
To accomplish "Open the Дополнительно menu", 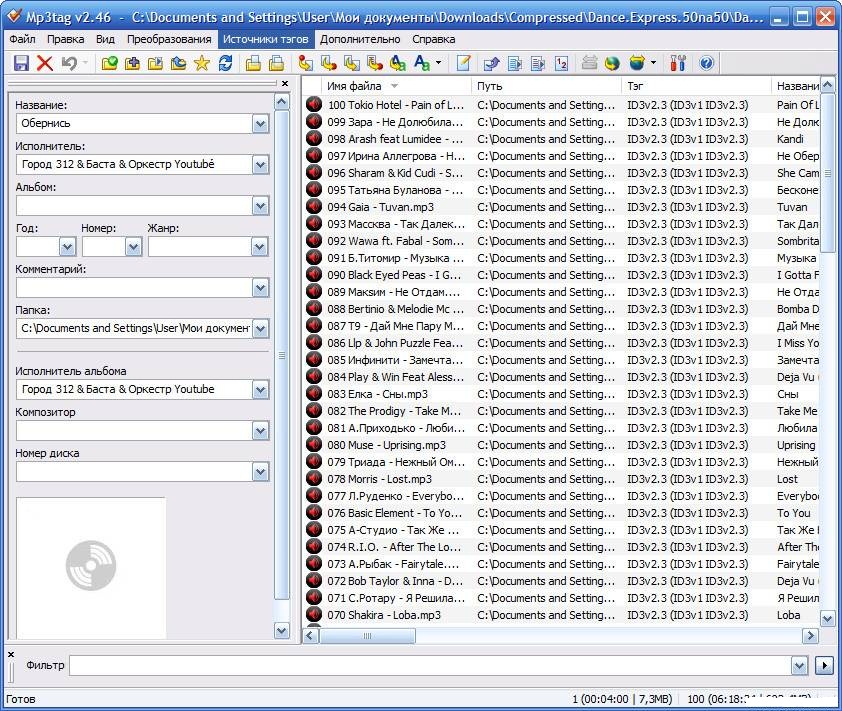I will click(x=360, y=39).
